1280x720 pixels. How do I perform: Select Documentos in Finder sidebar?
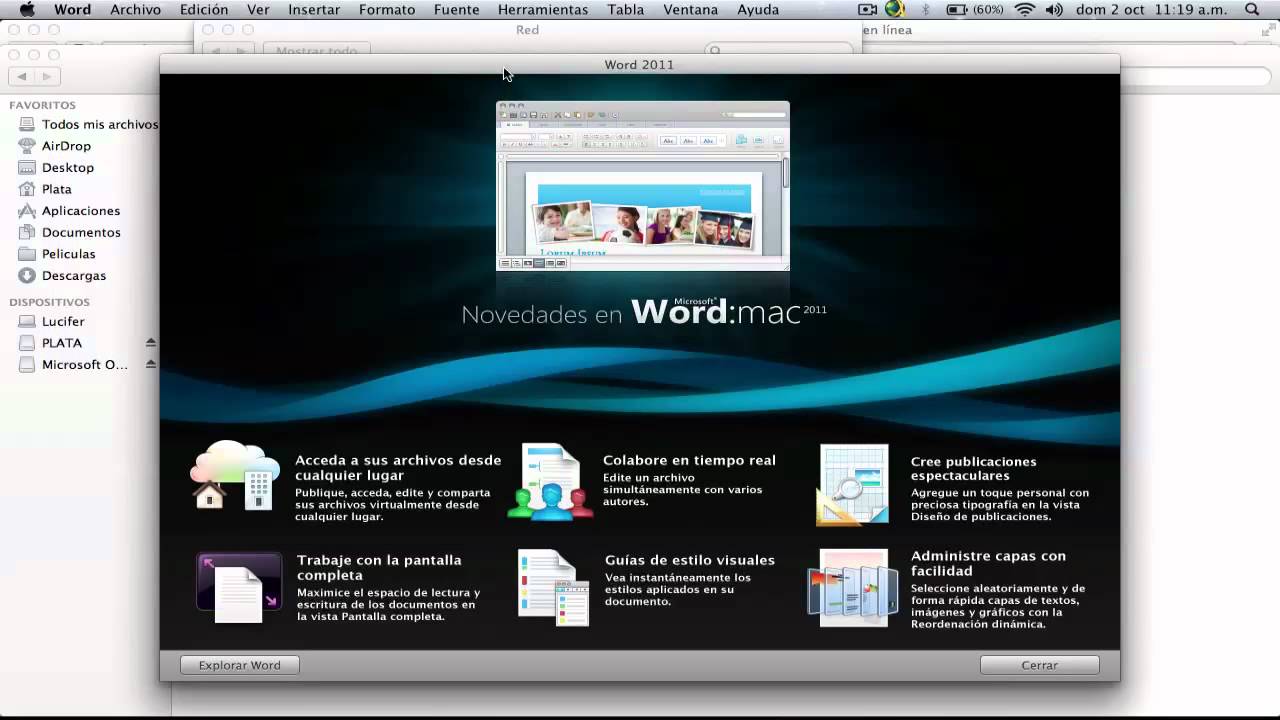80,232
